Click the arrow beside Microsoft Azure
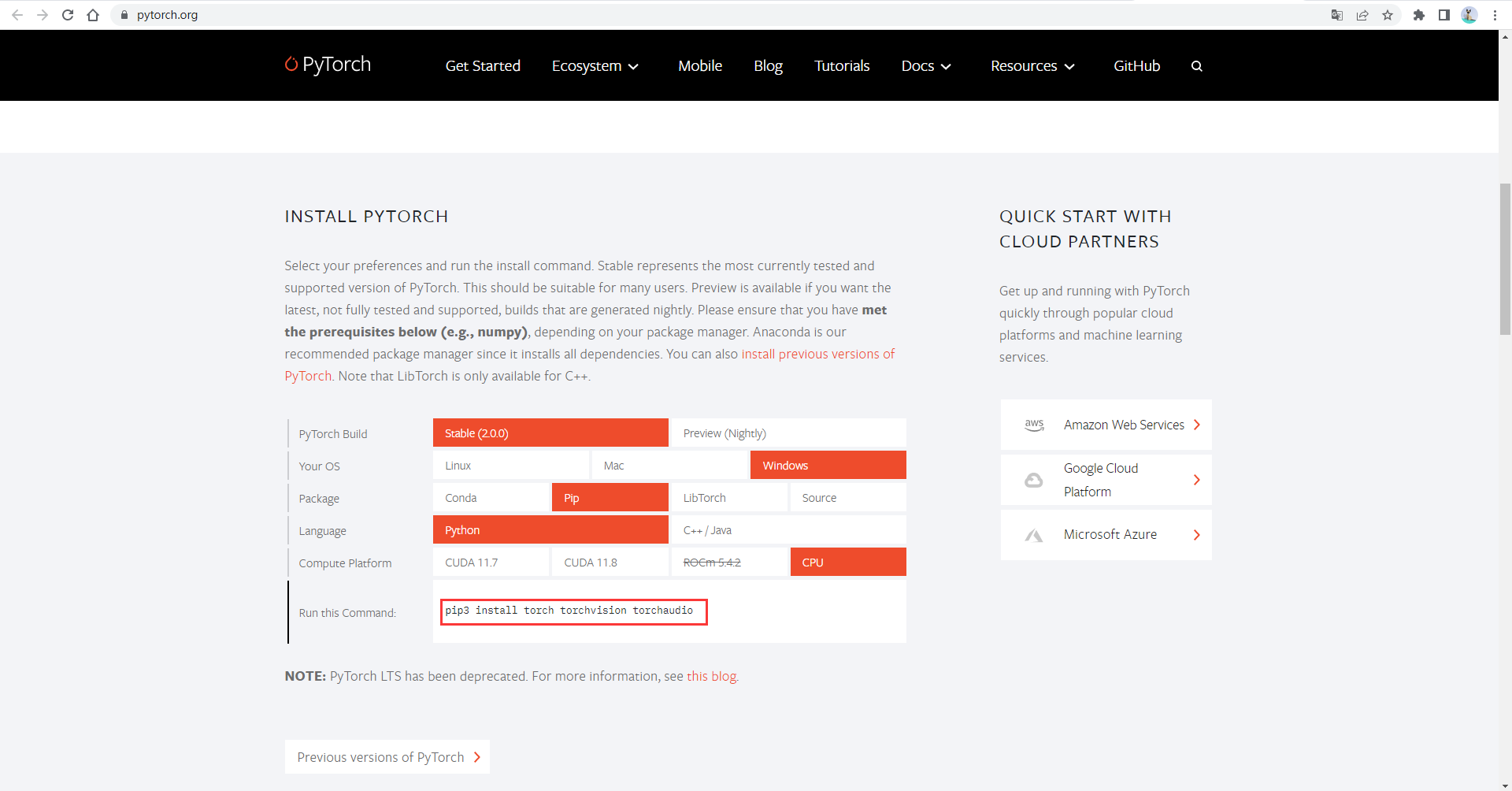 coord(1197,535)
